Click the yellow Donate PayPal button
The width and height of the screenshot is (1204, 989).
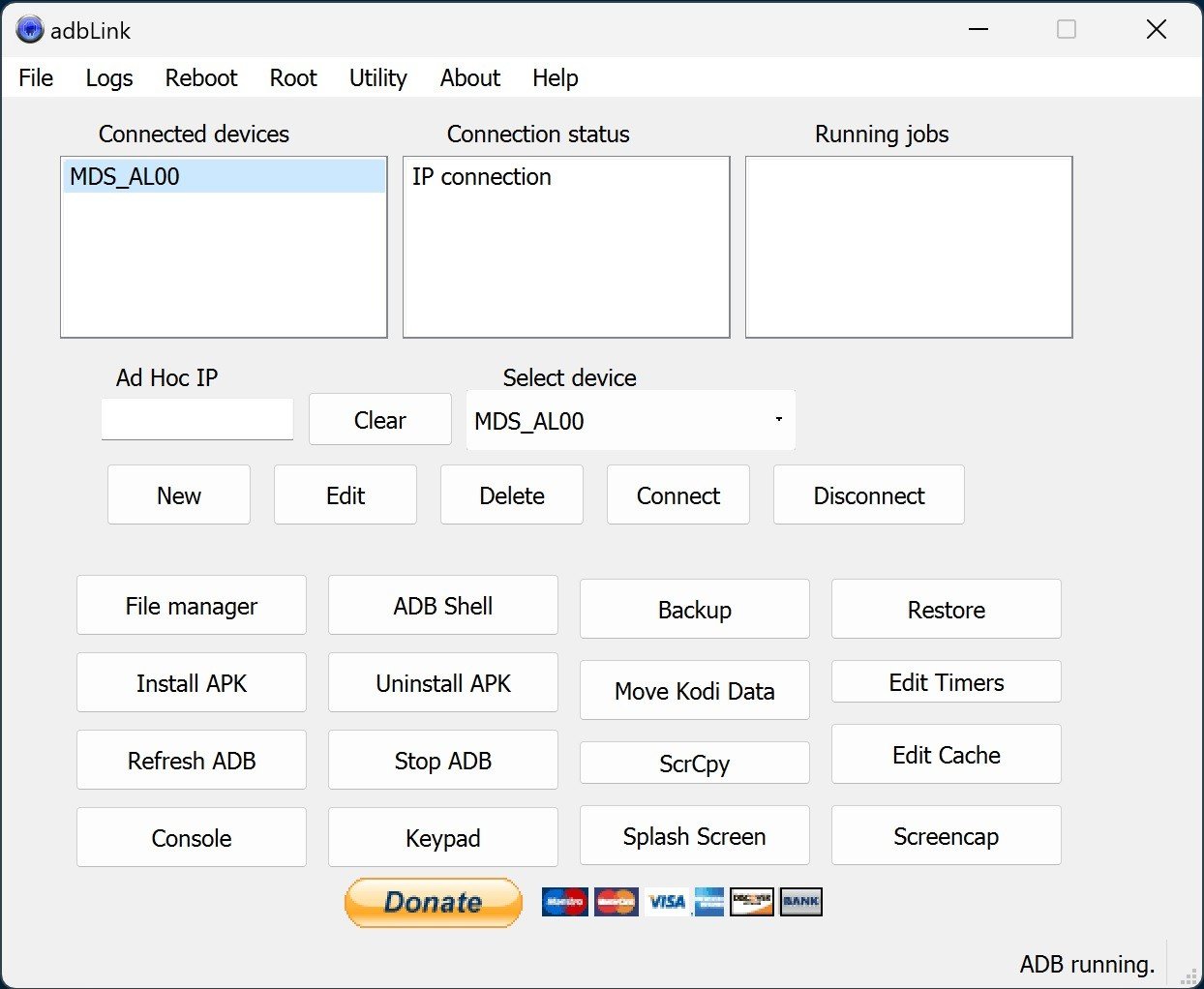433,902
